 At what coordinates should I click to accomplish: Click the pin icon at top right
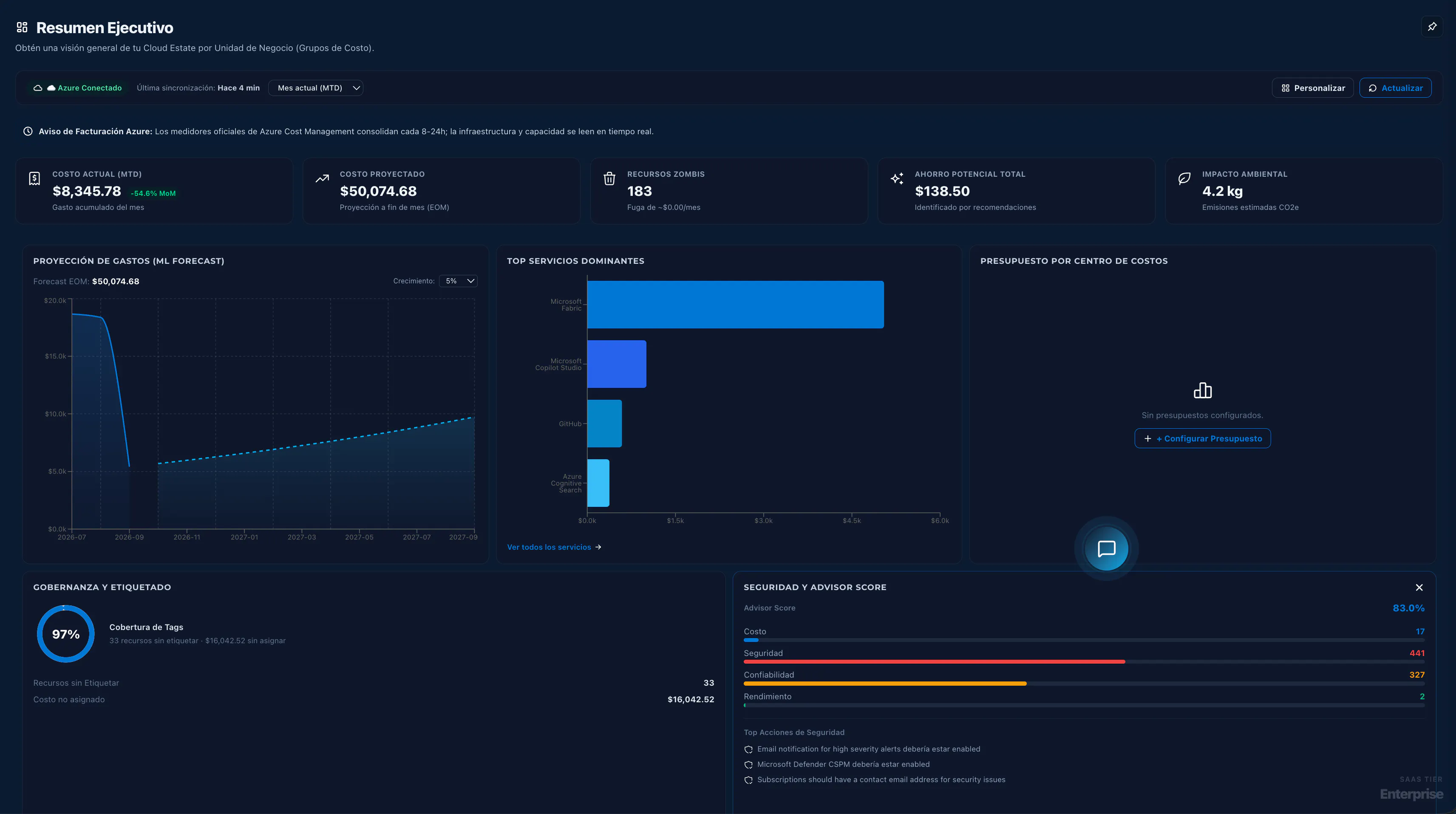pos(1432,26)
